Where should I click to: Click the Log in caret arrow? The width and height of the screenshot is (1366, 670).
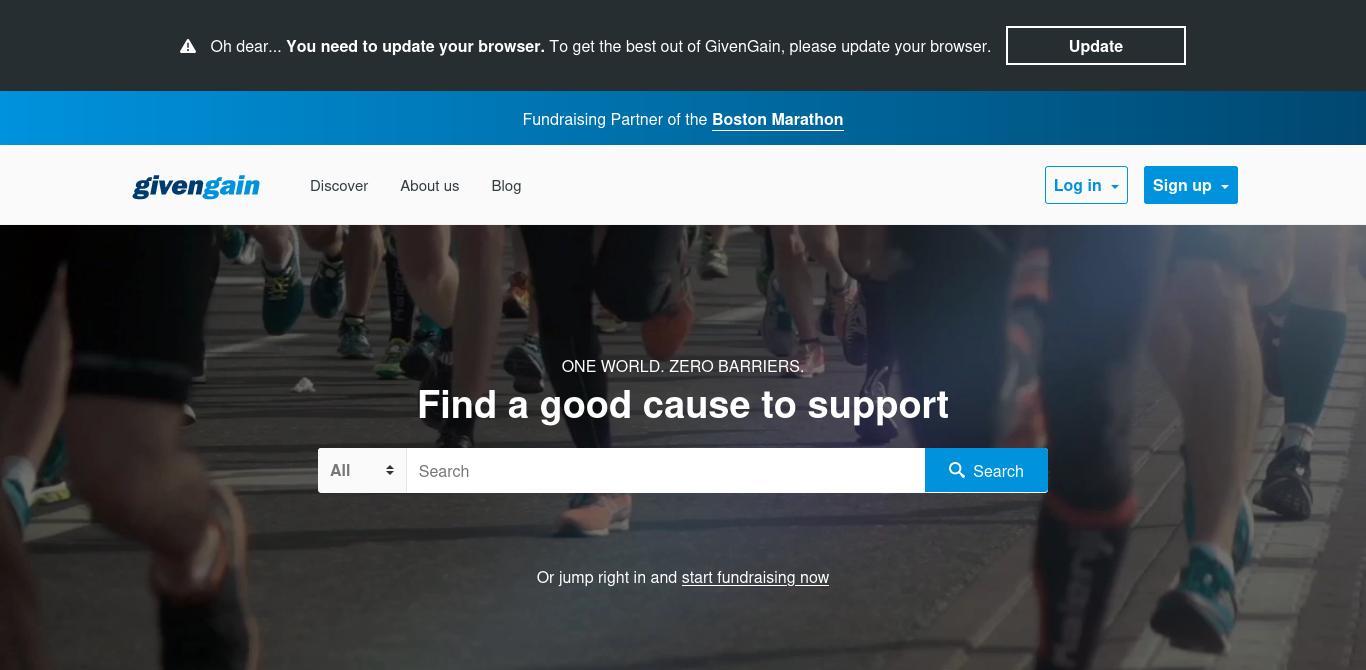coord(1115,187)
